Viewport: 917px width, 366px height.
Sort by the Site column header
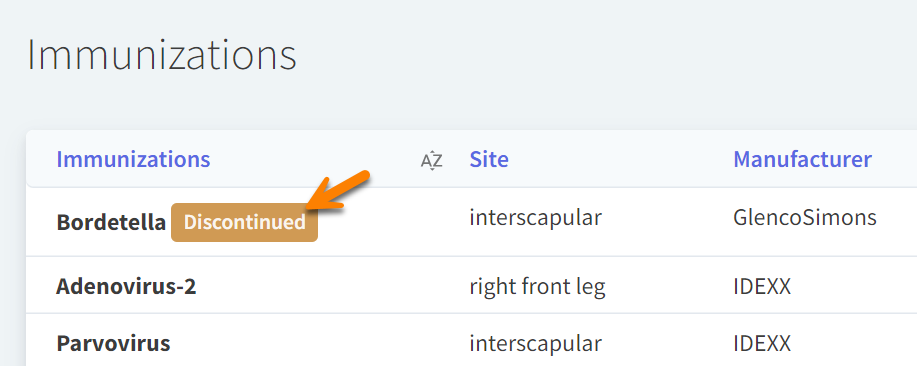click(x=489, y=159)
